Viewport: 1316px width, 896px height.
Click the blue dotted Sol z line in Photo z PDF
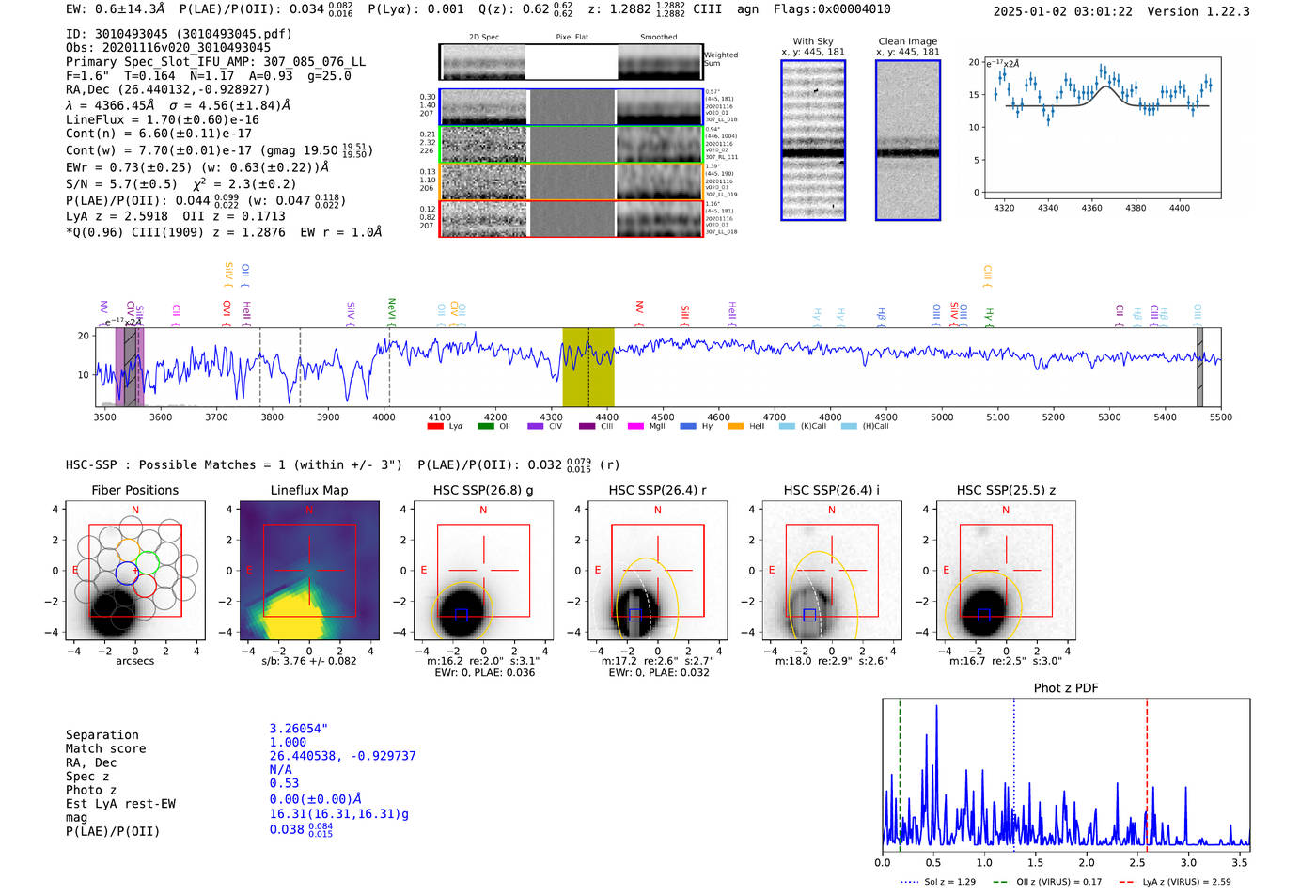[x=1013, y=773]
